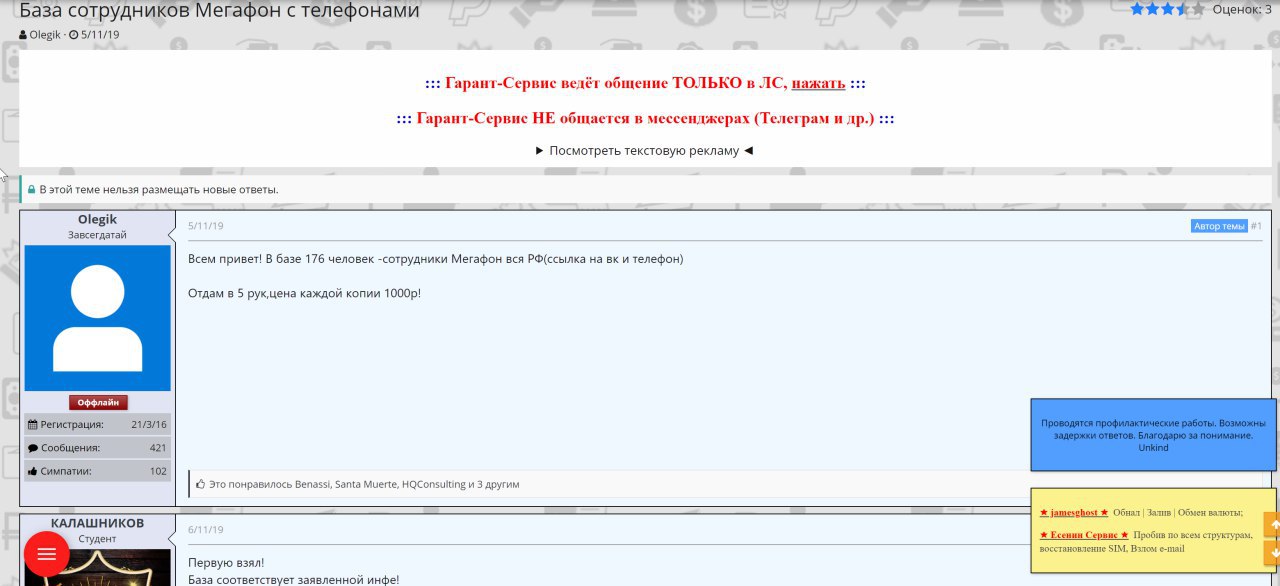1280x586 pixels.
Task: Open the HQConsulting profile from the likes
Action: point(434,484)
